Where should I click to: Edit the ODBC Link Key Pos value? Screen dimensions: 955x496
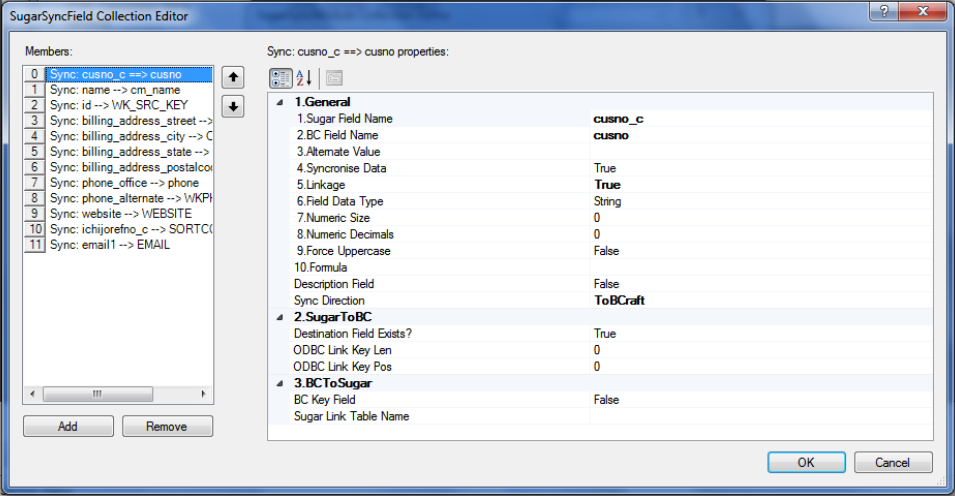pos(761,366)
